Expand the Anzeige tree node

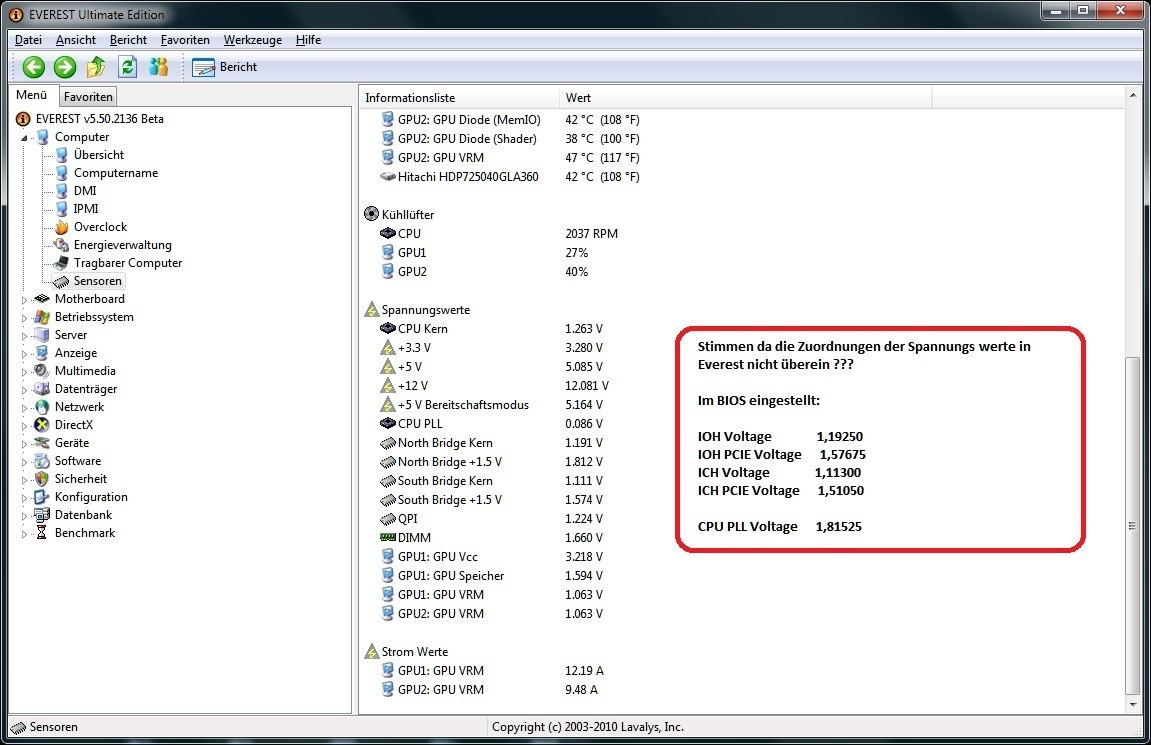click(24, 354)
